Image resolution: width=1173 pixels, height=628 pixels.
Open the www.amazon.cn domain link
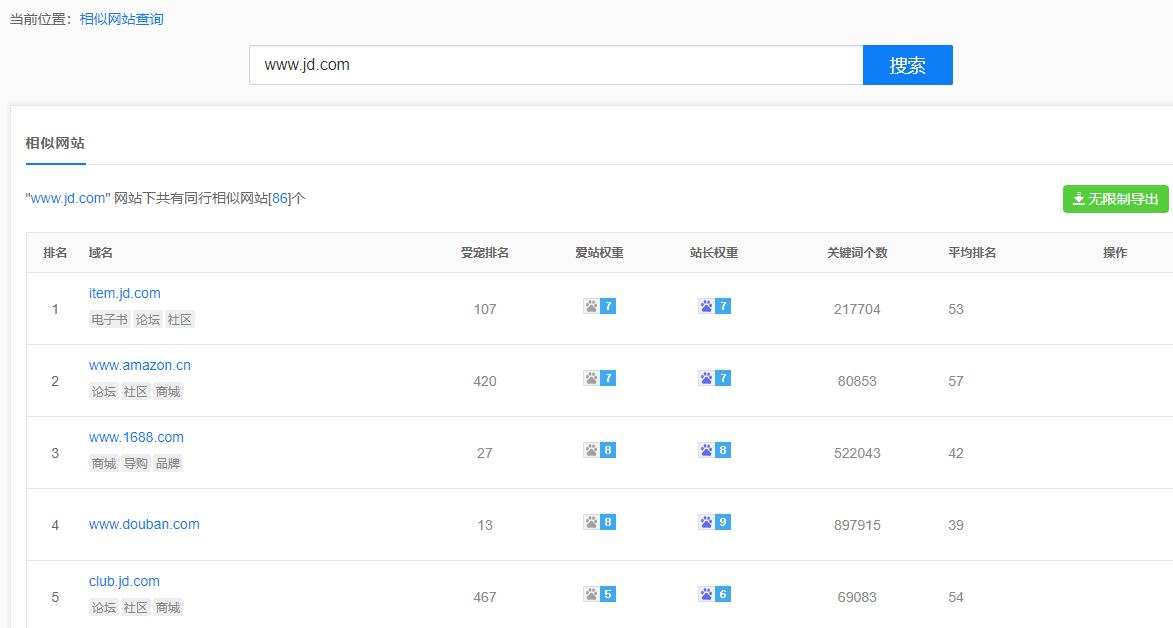tap(140, 365)
